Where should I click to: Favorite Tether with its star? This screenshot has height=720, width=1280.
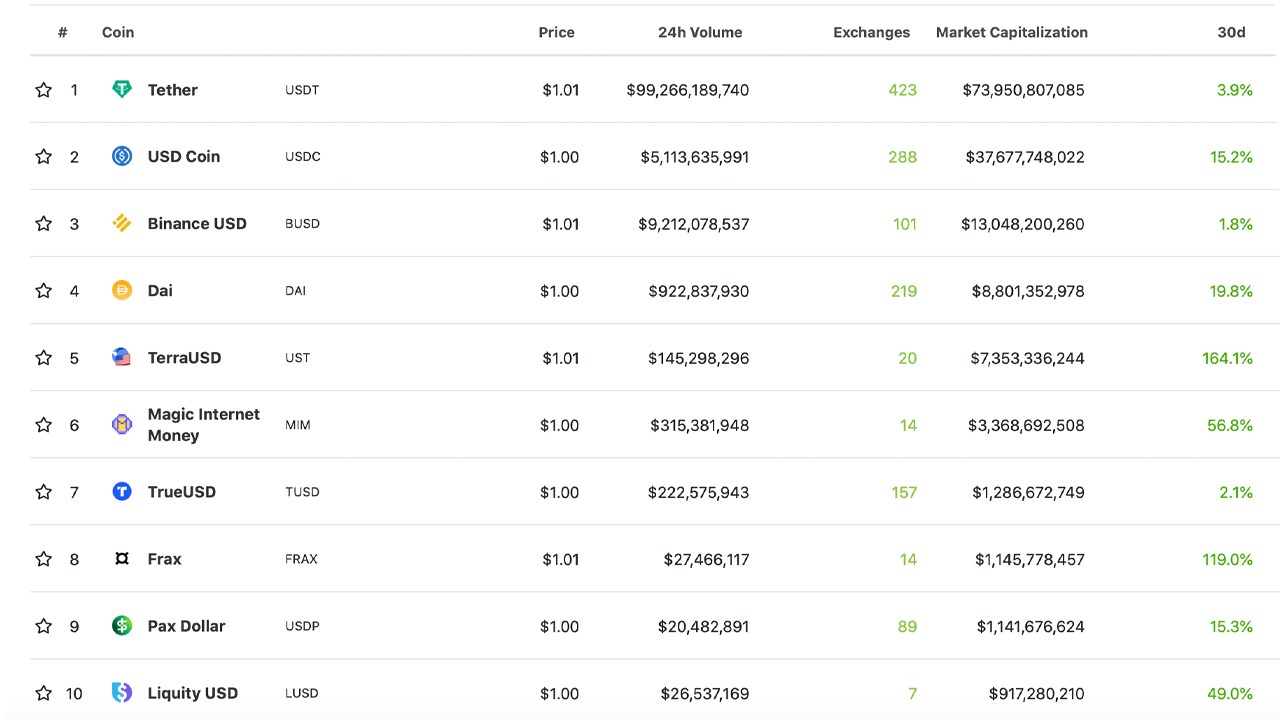point(43,90)
